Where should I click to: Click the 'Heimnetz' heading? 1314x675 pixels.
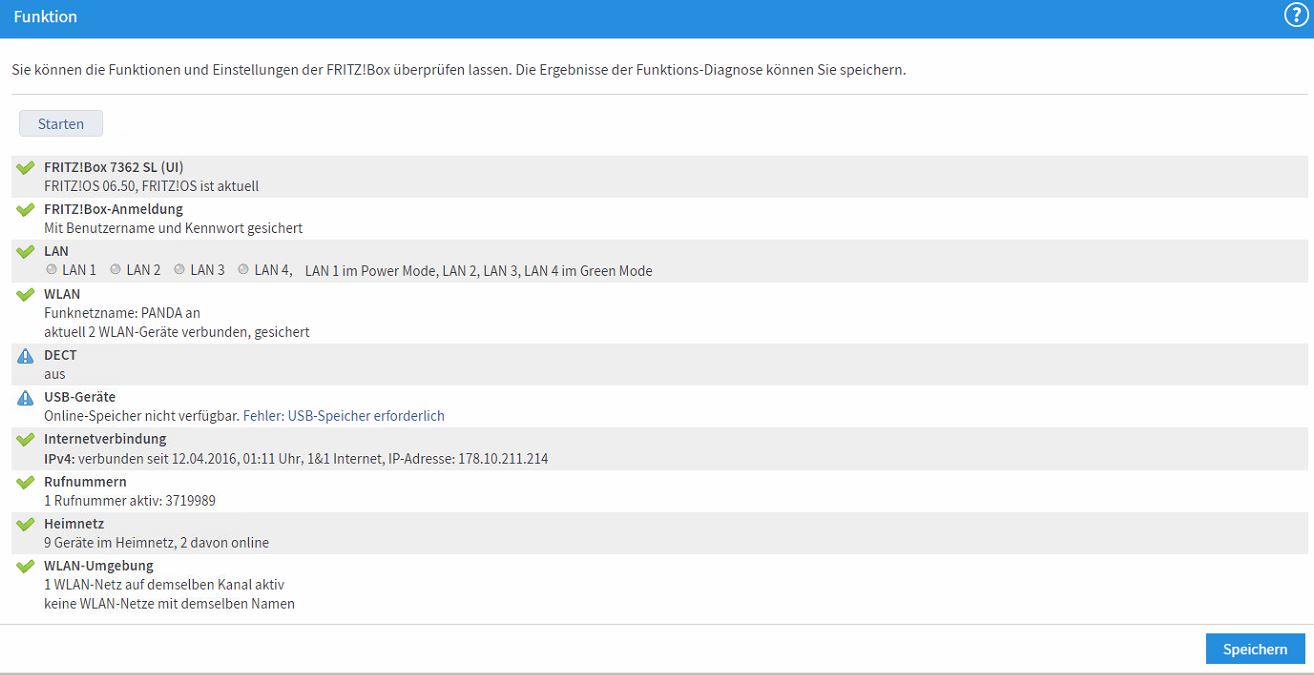point(74,524)
